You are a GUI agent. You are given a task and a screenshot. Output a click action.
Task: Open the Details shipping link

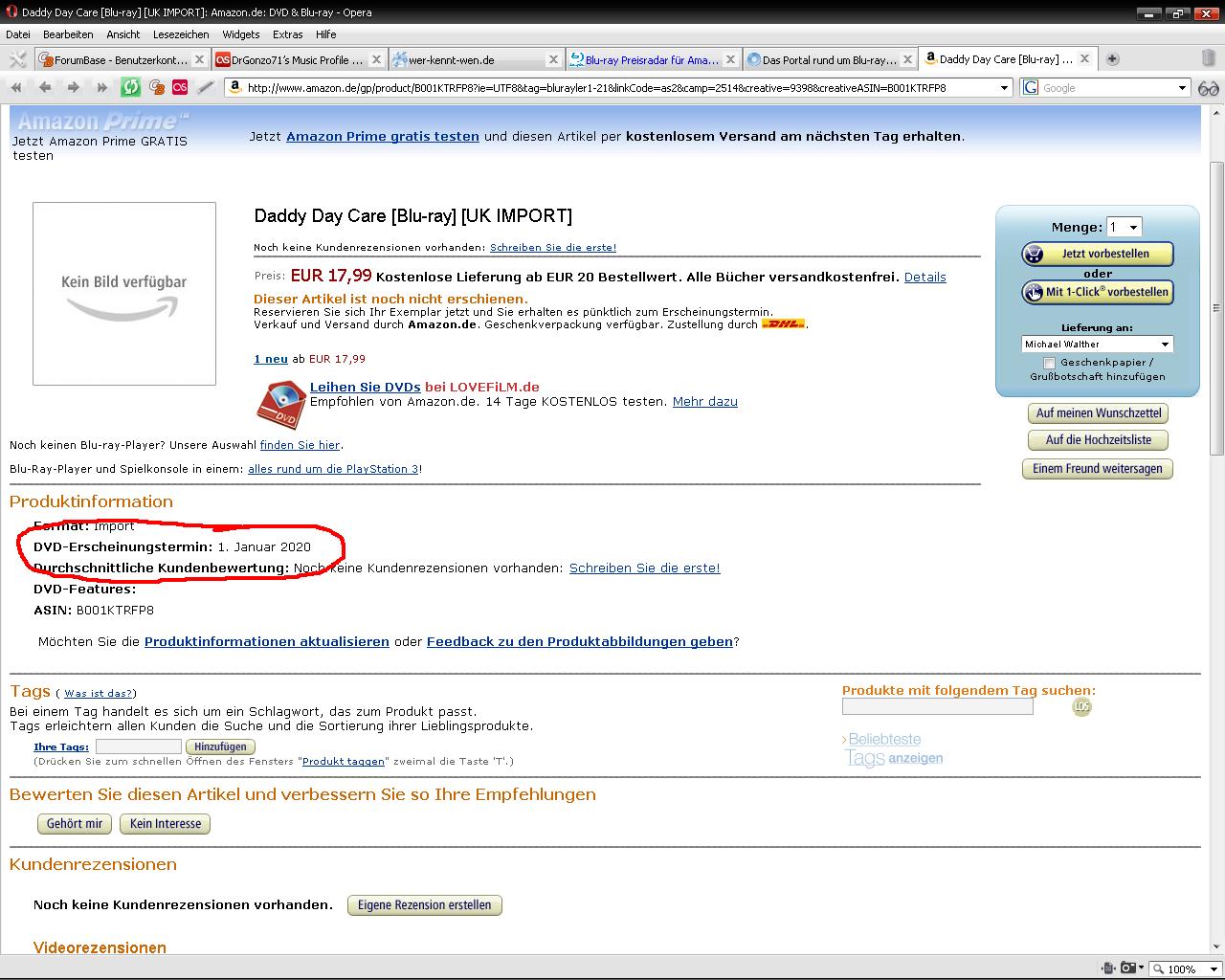(925, 277)
